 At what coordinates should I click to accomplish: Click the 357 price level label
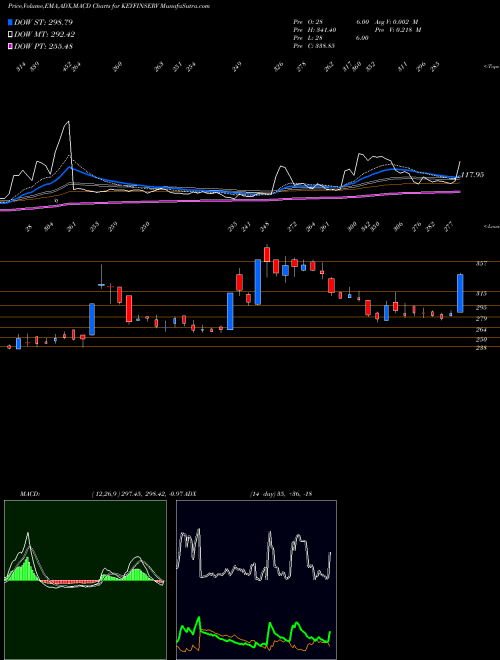click(x=481, y=264)
